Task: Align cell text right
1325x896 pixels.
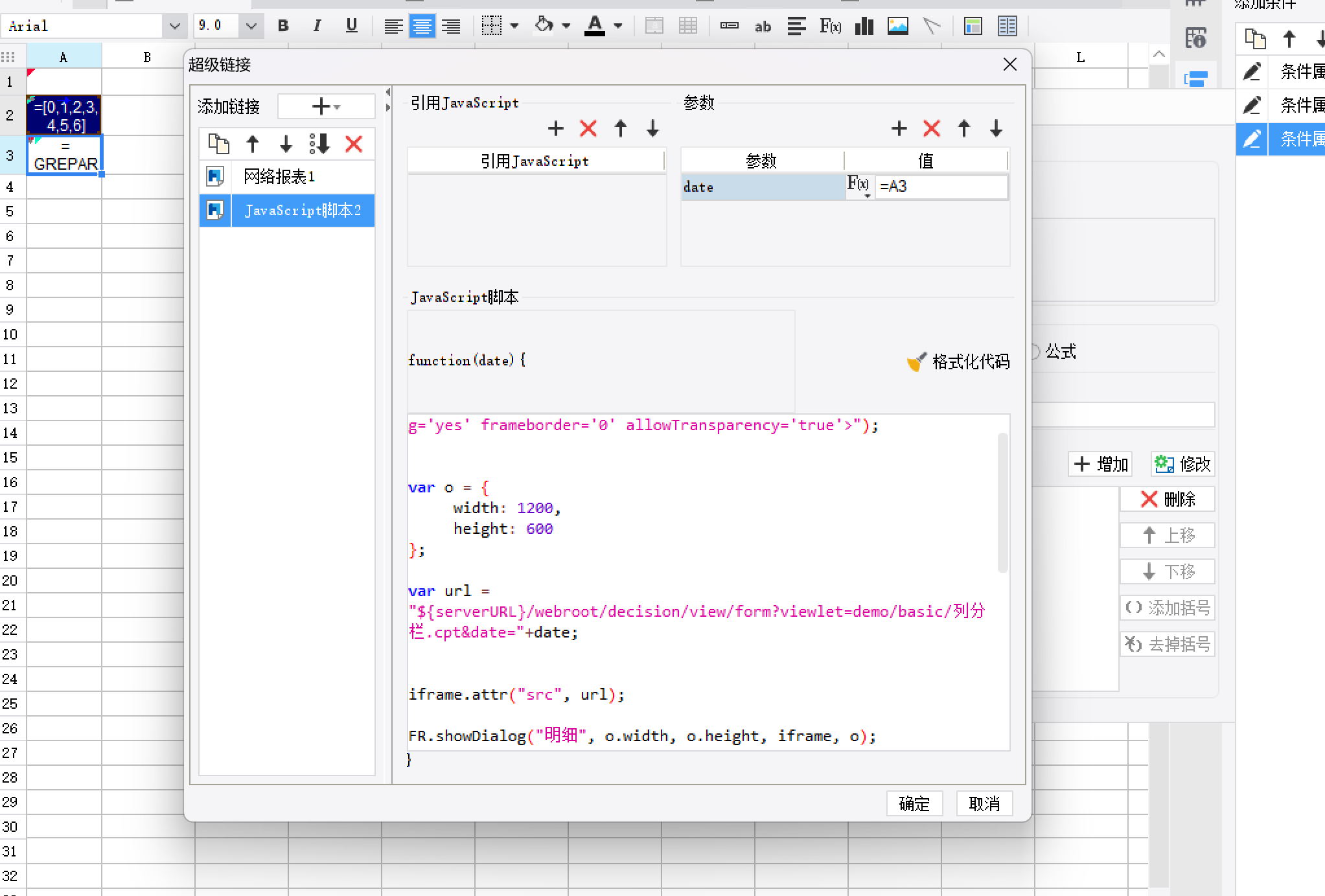Action: (451, 27)
